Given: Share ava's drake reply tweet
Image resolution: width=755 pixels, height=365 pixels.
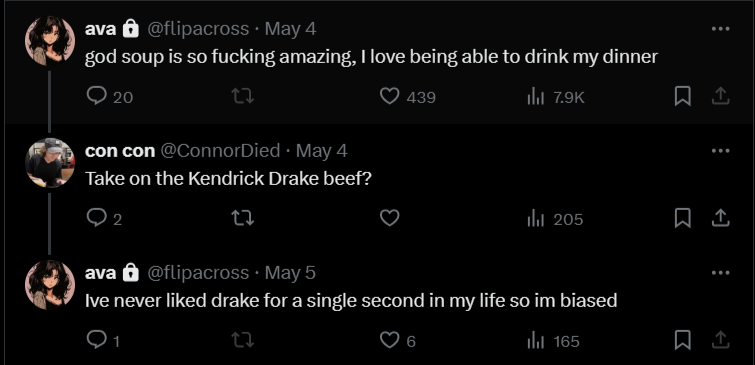Looking at the screenshot, I should pyautogui.click(x=720, y=340).
